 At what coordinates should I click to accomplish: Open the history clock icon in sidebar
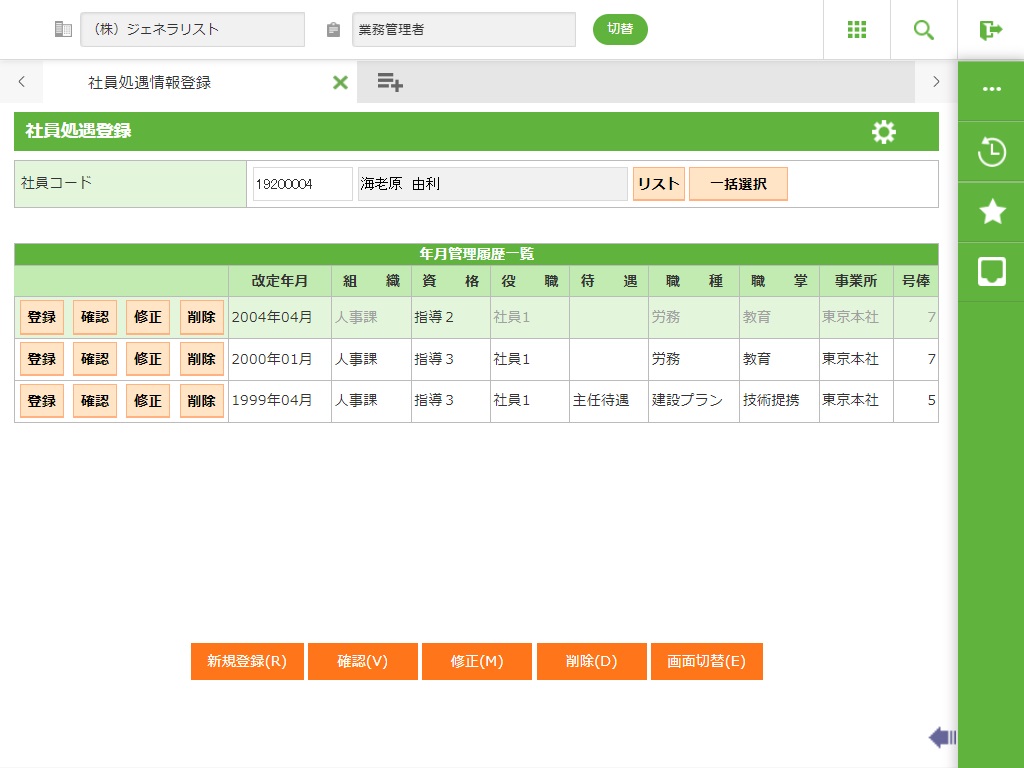pyautogui.click(x=991, y=152)
